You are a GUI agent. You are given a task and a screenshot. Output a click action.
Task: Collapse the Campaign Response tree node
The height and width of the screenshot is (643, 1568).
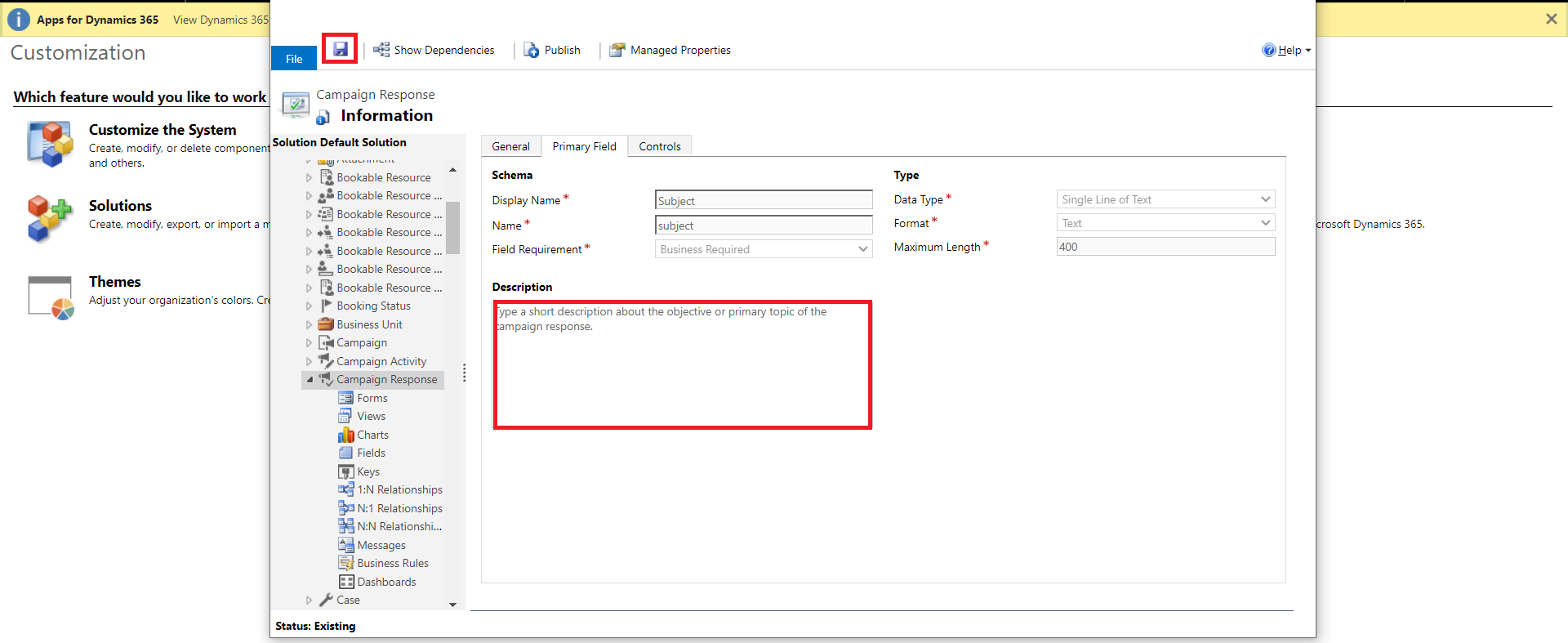coord(310,380)
